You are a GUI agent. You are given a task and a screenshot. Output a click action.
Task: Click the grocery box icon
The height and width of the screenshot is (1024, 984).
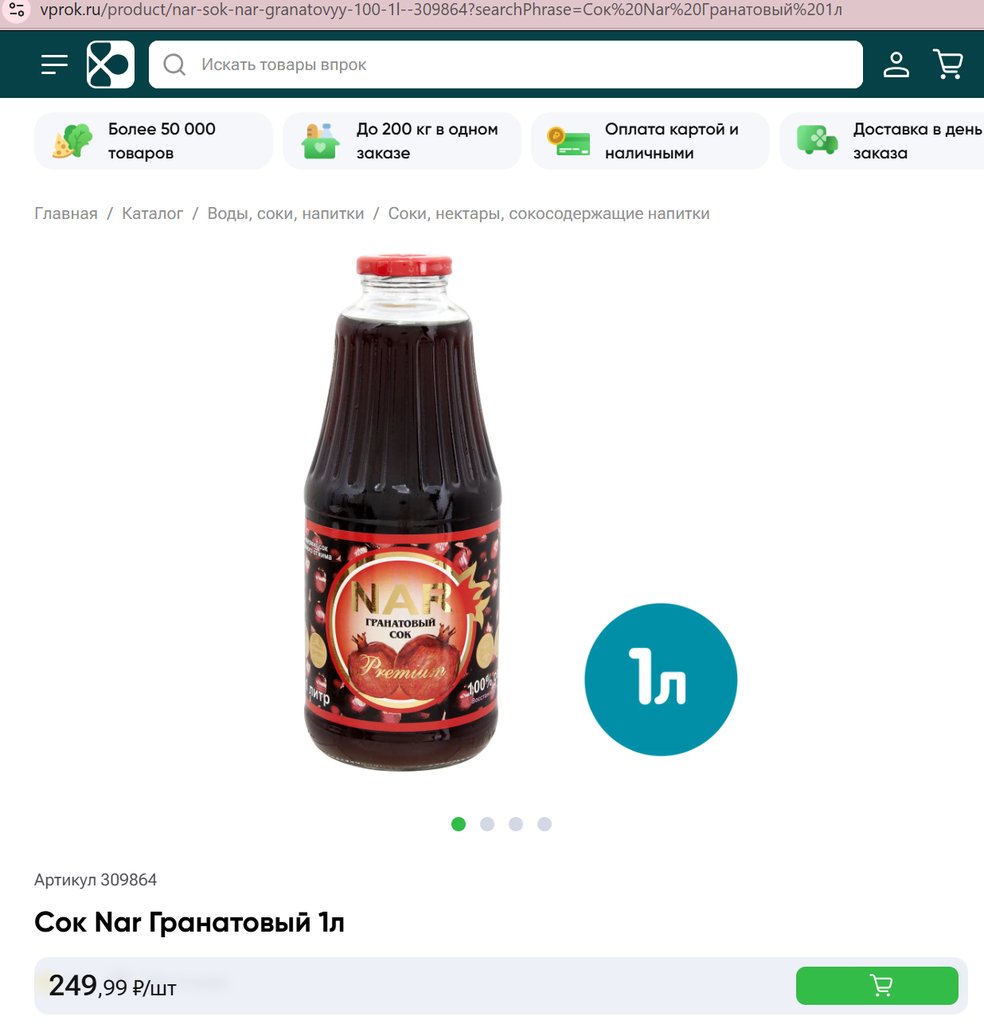(x=320, y=141)
